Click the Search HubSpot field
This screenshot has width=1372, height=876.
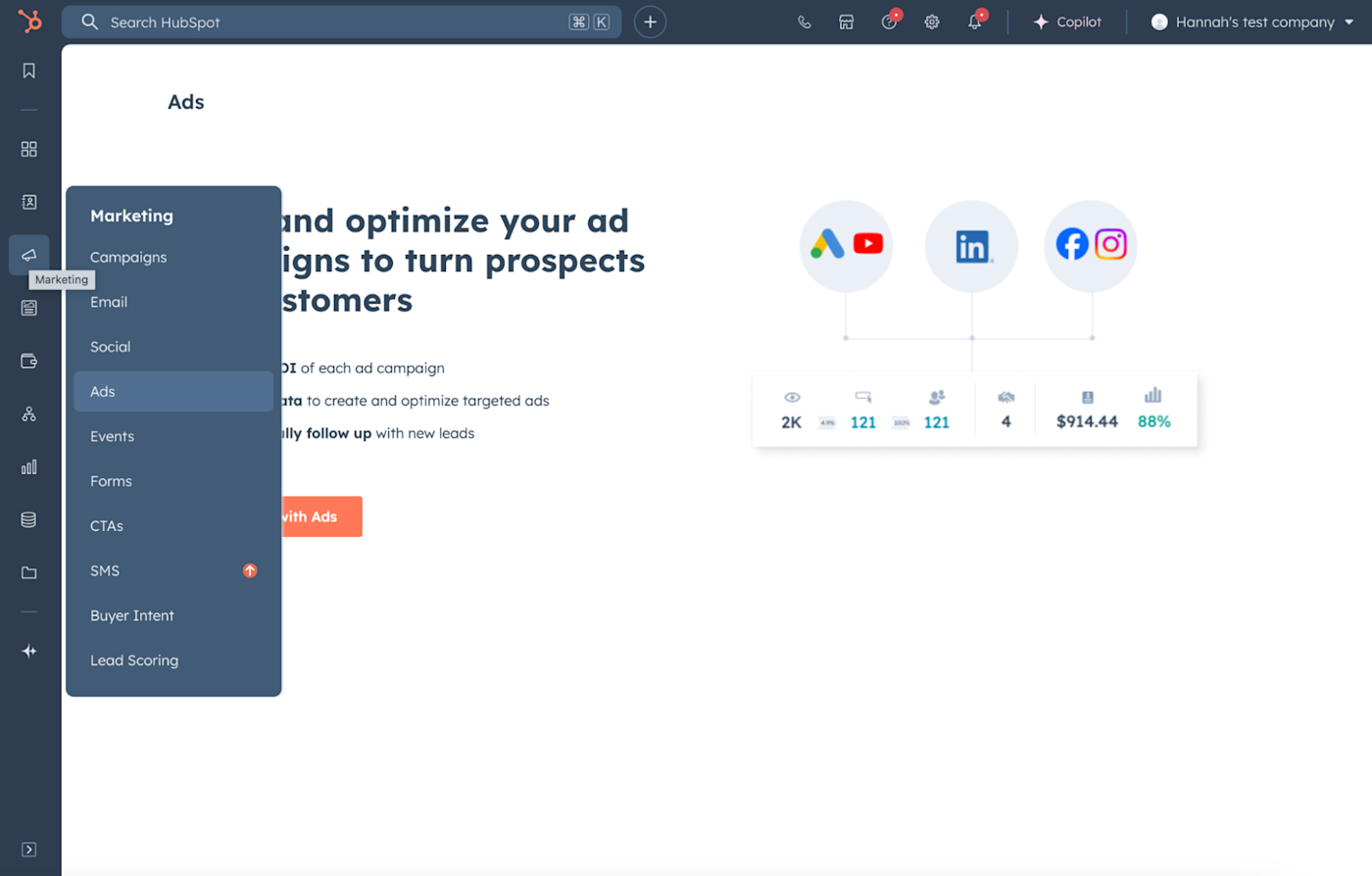pyautogui.click(x=341, y=22)
